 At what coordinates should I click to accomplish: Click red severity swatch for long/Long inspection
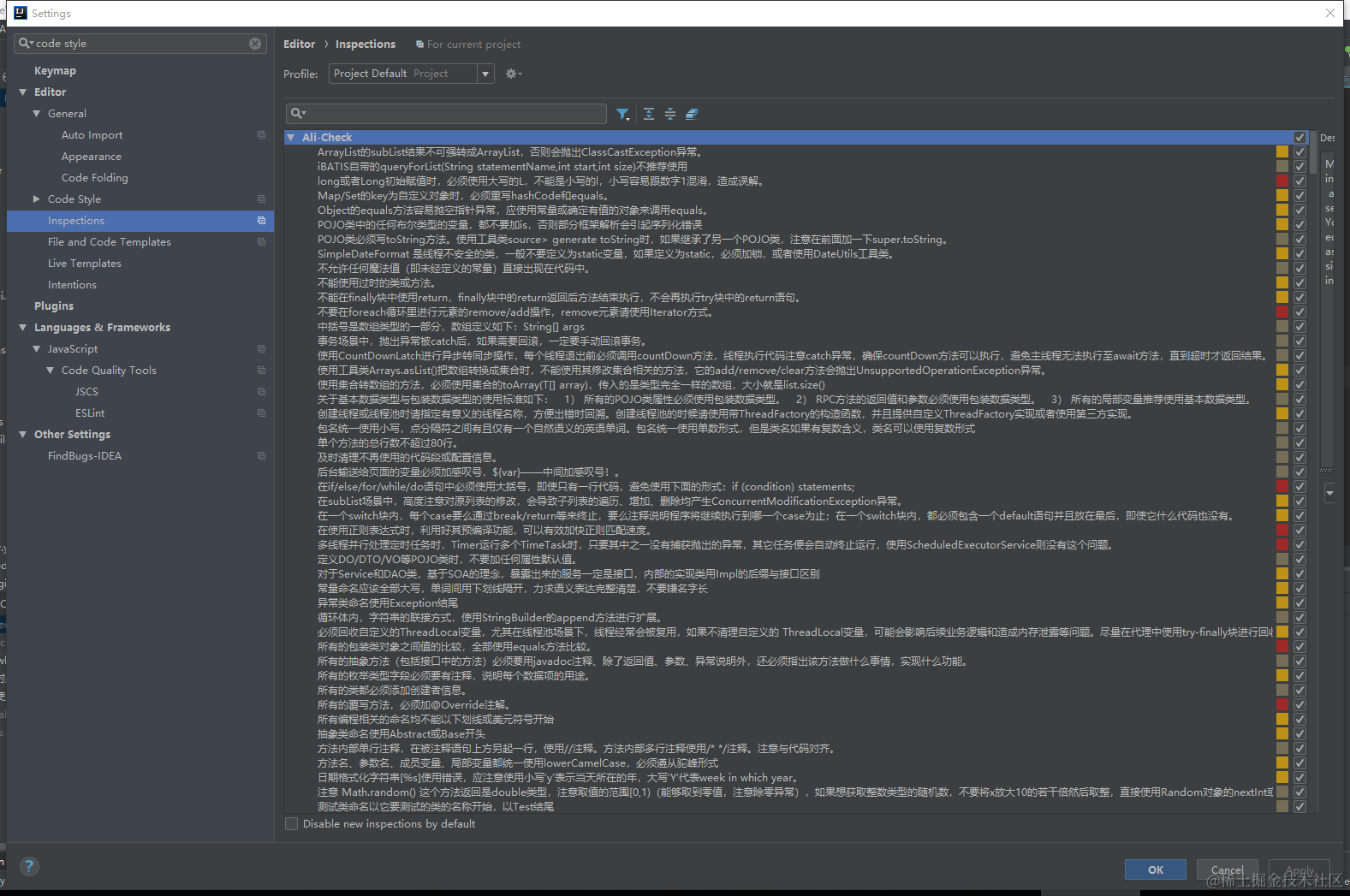click(x=1282, y=181)
